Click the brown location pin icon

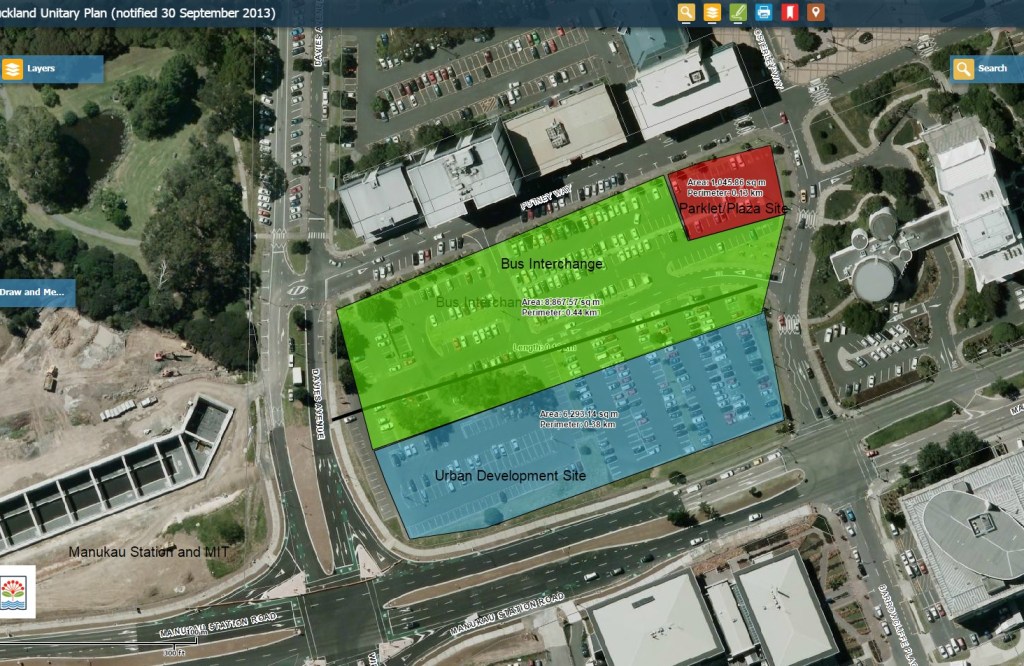coord(816,12)
